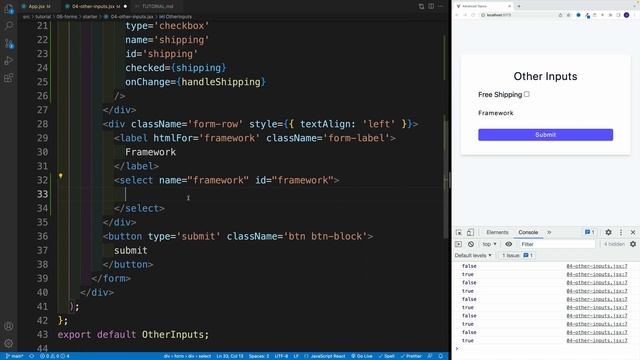Screen dimensions: 640x360
Task: Click the browser reload button
Action: 473,15
